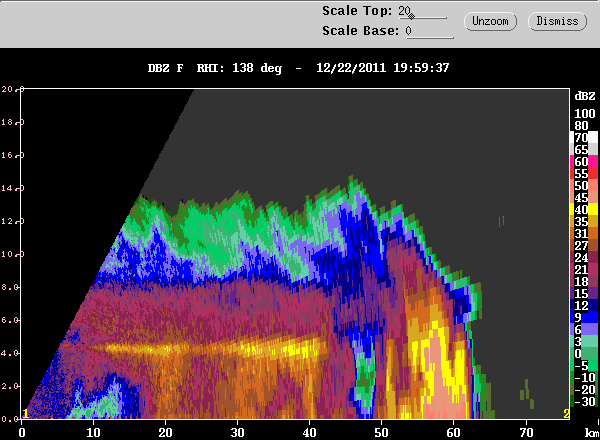Click the "Scale Top:" label
Image resolution: width=600 pixels, height=440 pixels.
[x=357, y=11]
